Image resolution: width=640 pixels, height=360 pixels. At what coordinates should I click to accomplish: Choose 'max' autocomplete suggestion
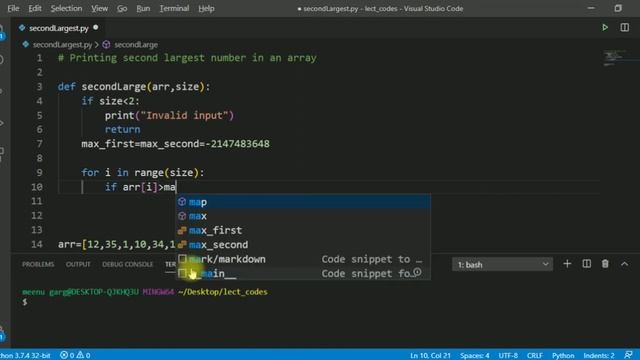click(303, 216)
